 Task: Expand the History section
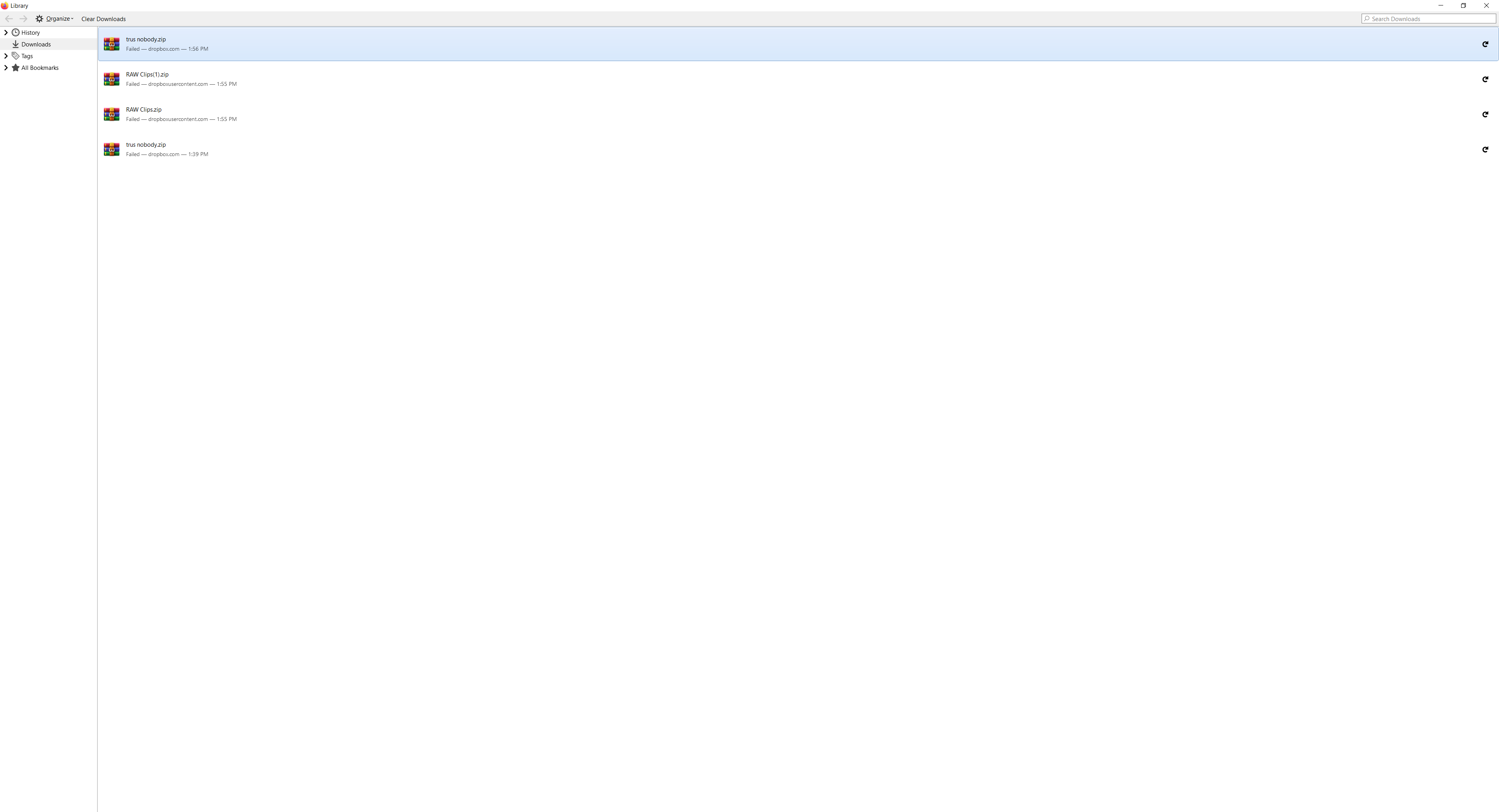pyautogui.click(x=6, y=32)
